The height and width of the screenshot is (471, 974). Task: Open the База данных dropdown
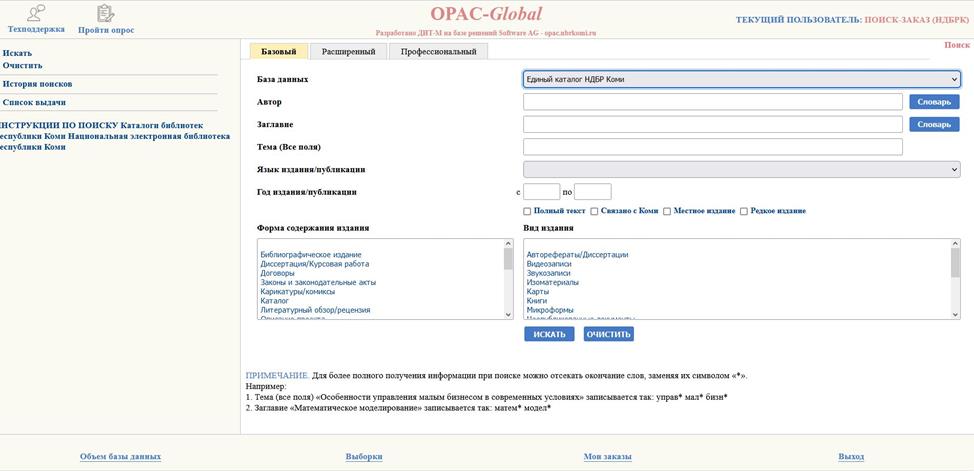pyautogui.click(x=742, y=80)
